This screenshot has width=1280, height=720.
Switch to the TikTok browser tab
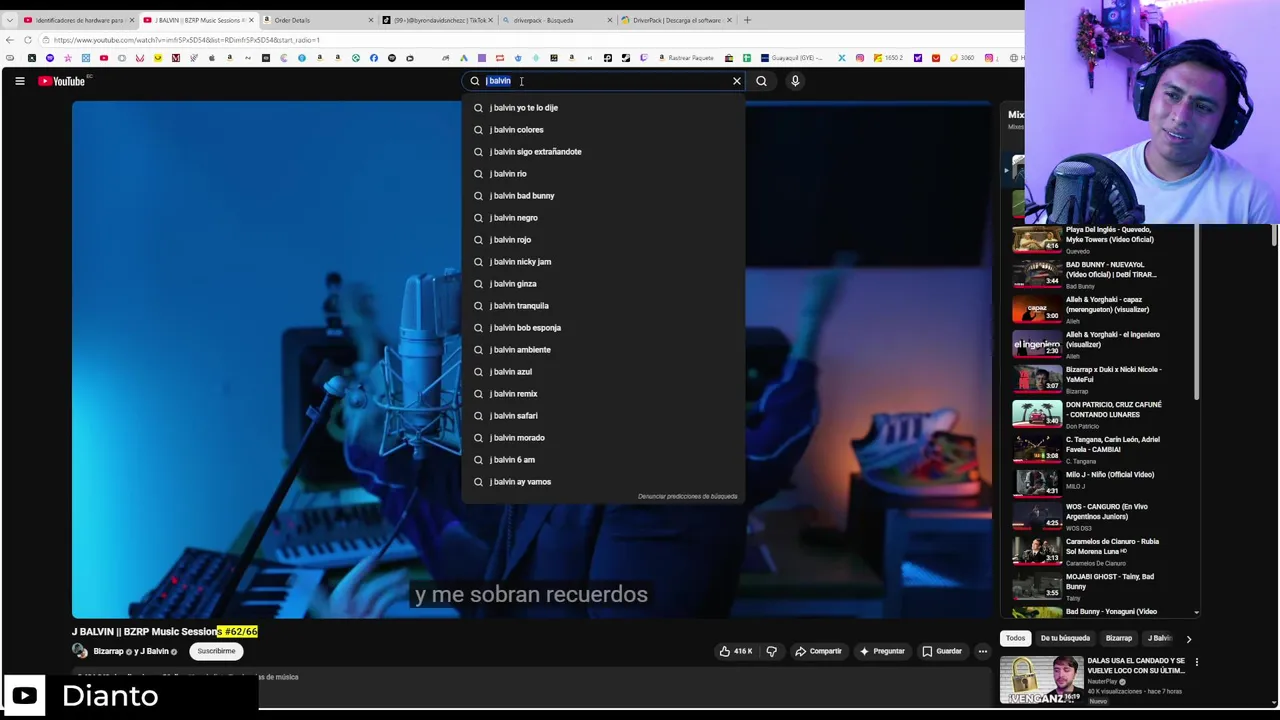[x=437, y=20]
